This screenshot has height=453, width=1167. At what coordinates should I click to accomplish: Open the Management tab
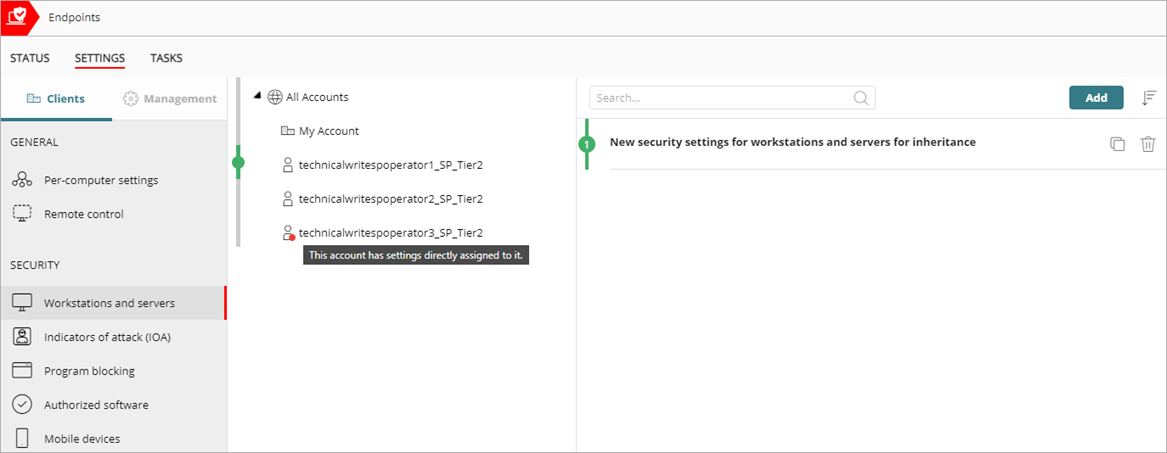click(x=169, y=99)
